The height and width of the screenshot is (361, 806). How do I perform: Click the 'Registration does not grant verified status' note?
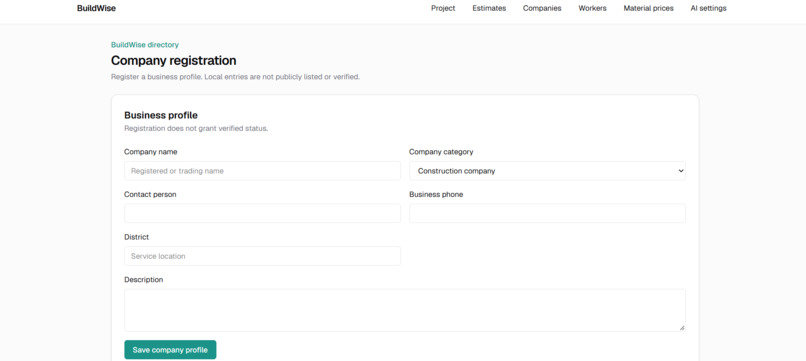point(196,129)
